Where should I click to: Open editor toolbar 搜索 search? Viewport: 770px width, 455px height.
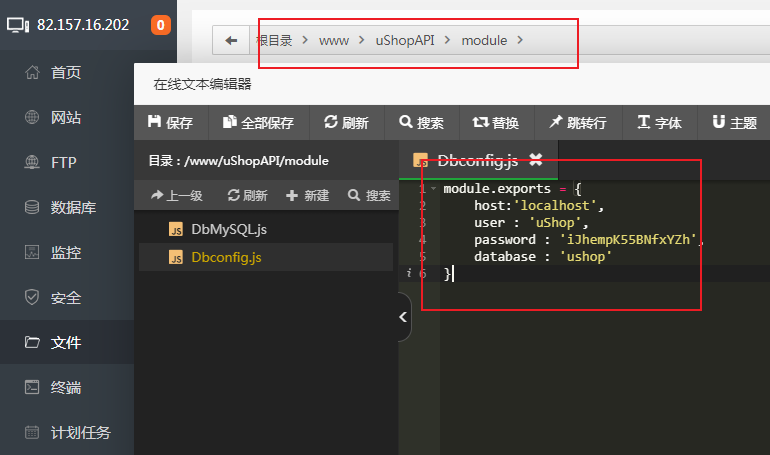point(421,123)
